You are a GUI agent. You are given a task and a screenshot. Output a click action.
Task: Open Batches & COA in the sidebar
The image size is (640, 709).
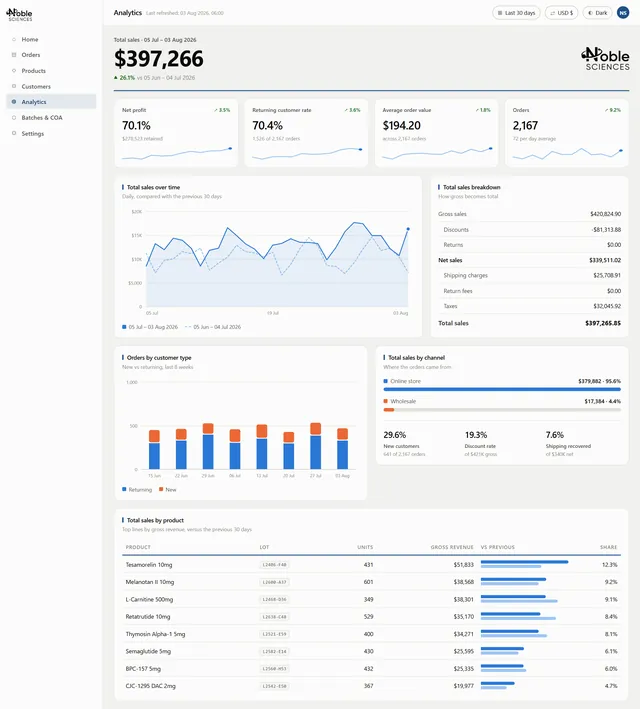click(42, 118)
